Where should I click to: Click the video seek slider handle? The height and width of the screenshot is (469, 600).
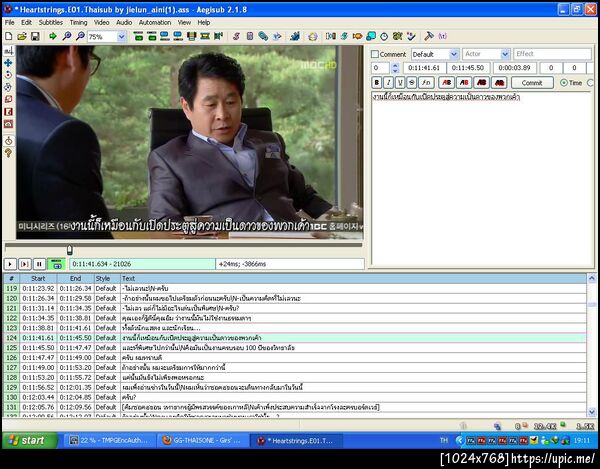coord(69,250)
